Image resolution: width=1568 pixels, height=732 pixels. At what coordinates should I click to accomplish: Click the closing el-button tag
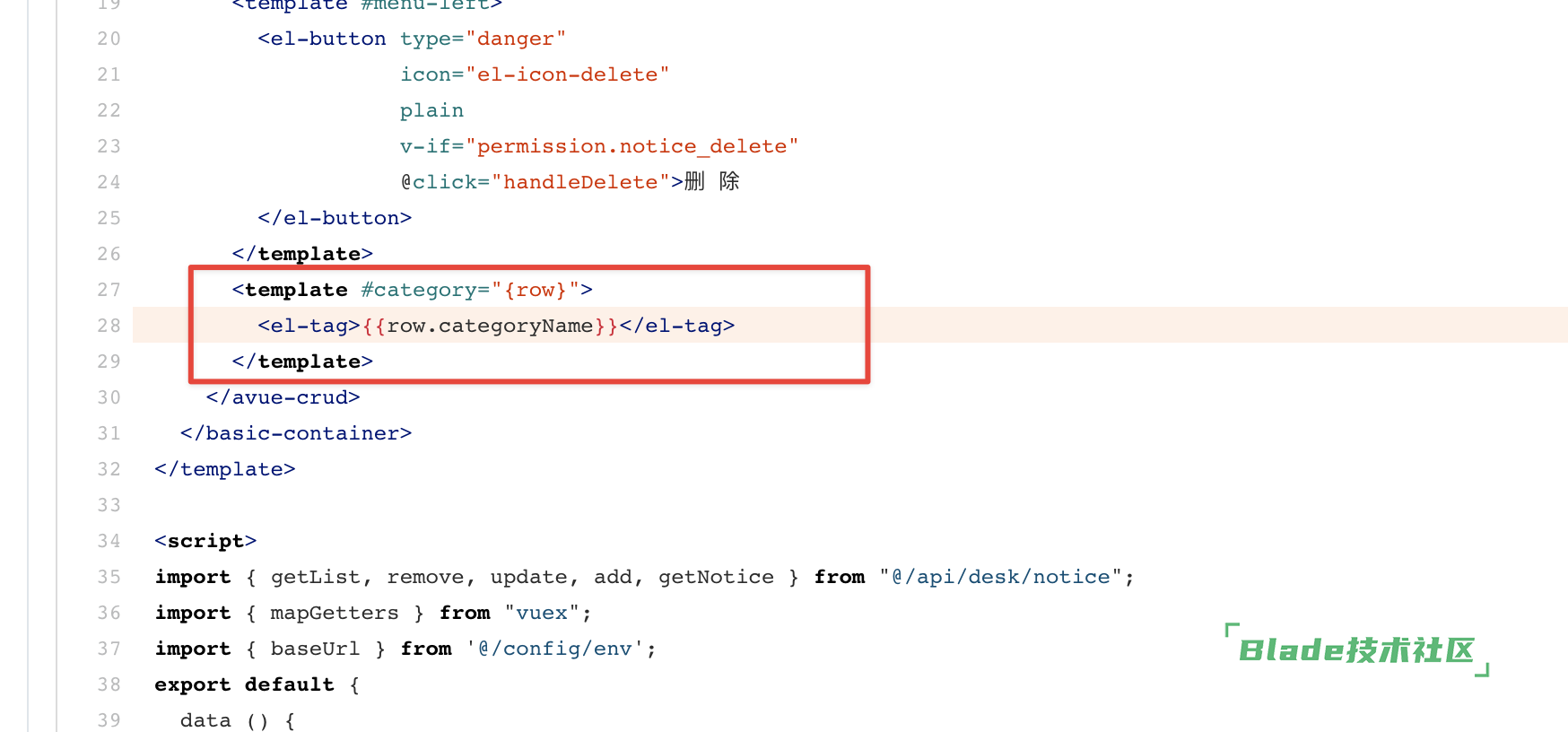(335, 218)
